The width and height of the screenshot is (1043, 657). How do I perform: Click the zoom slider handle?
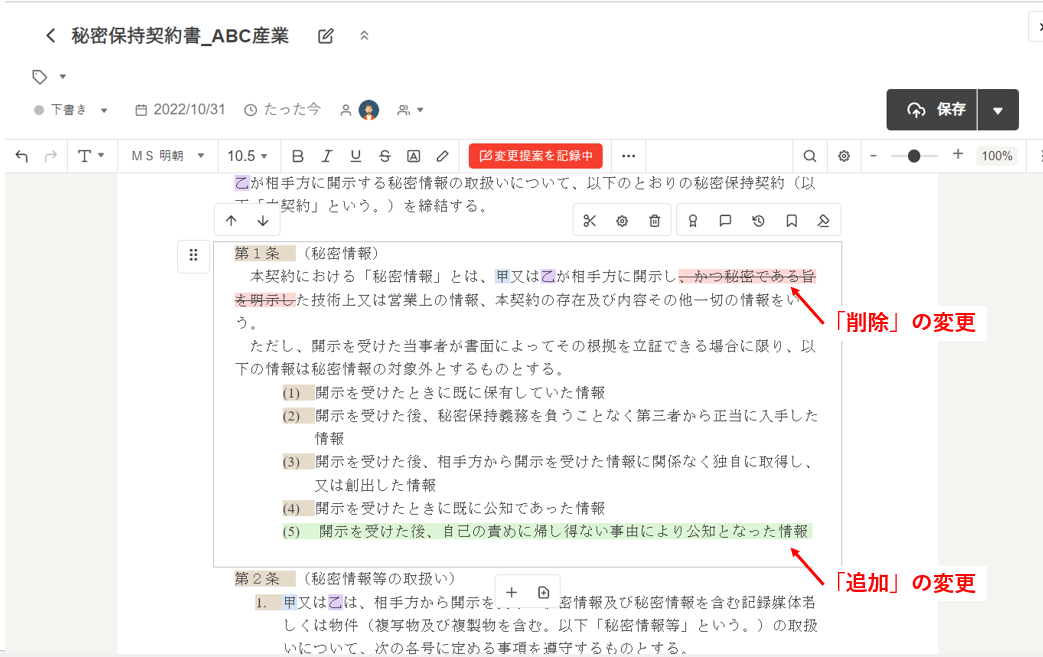[915, 156]
